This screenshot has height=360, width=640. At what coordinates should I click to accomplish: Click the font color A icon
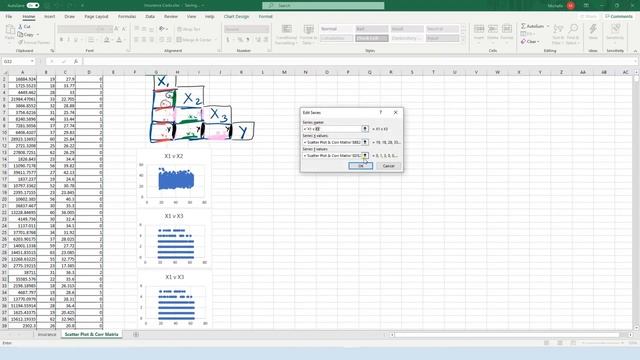(x=119, y=40)
